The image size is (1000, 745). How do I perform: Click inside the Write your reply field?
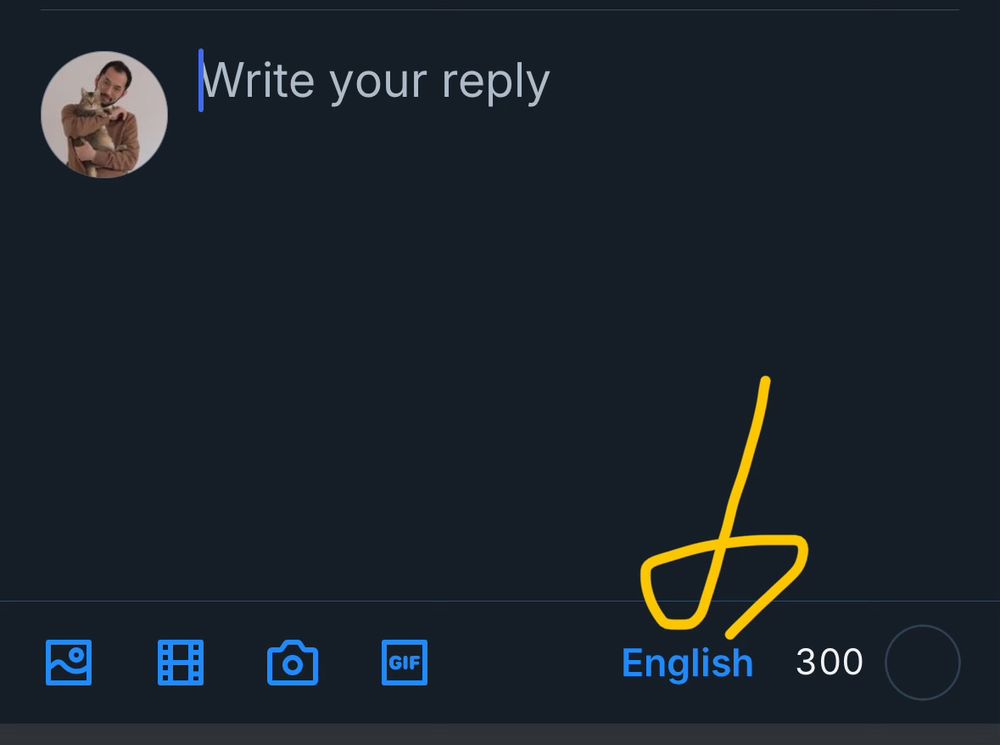[375, 80]
